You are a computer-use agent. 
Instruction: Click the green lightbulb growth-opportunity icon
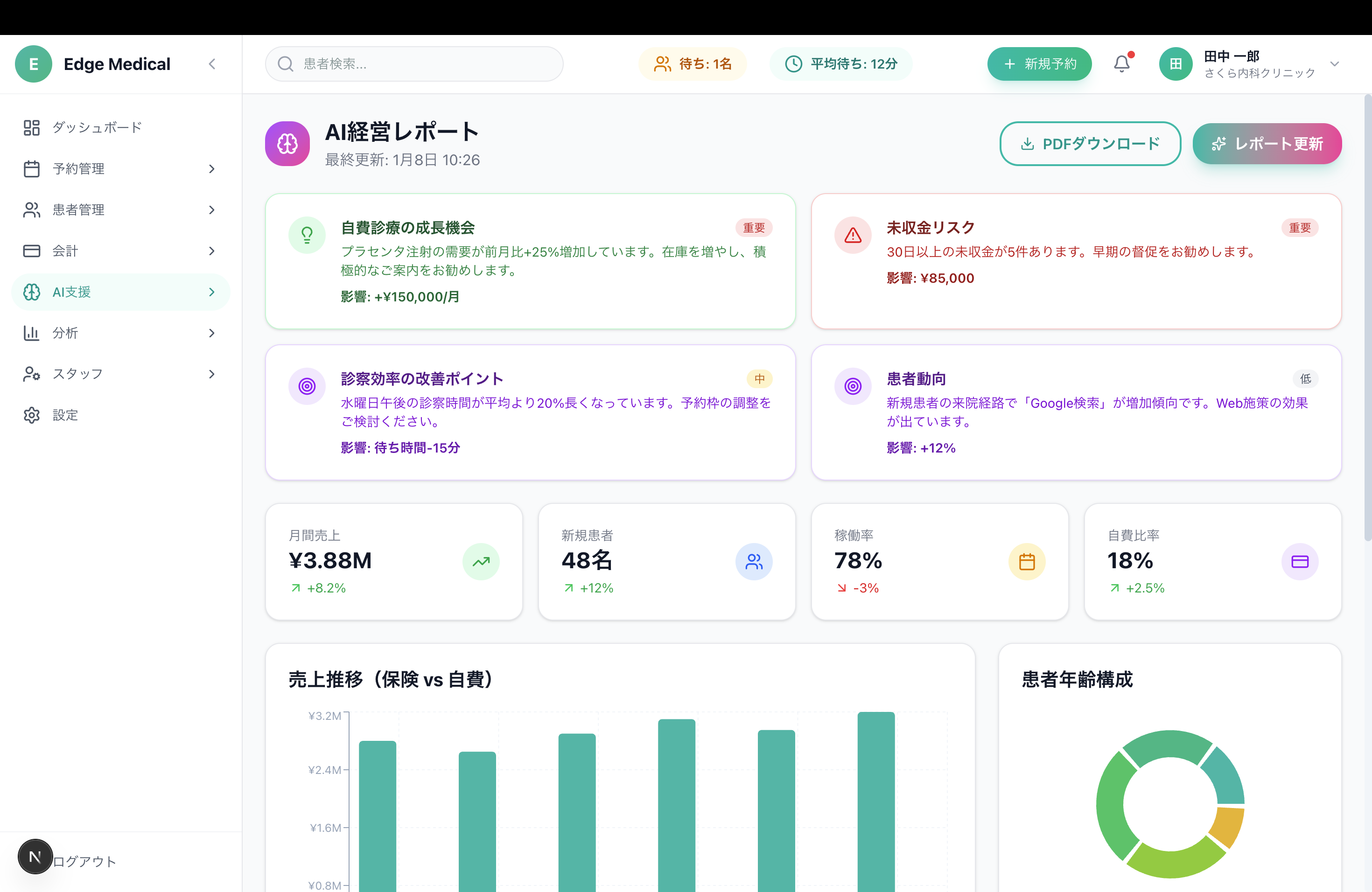[x=307, y=235]
